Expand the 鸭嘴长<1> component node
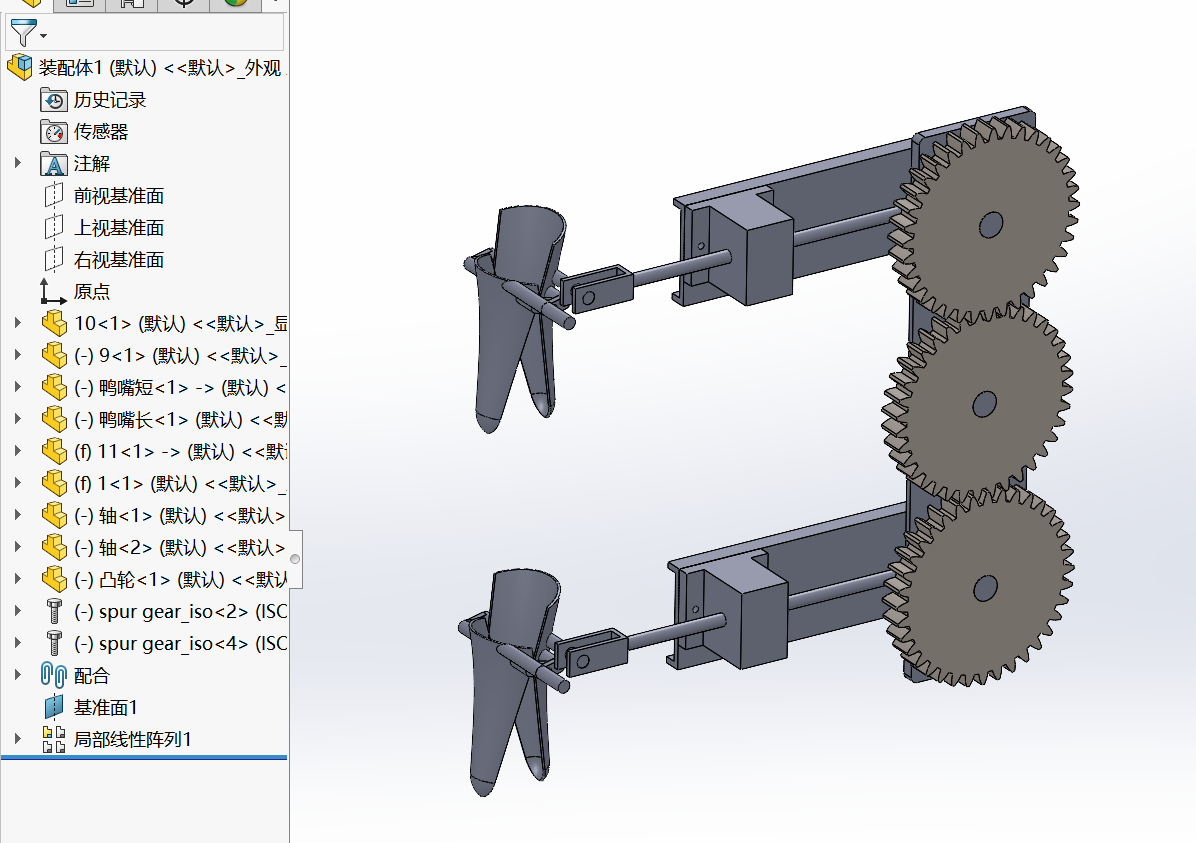Screen dimensions: 1196x843 pyautogui.click(x=18, y=420)
